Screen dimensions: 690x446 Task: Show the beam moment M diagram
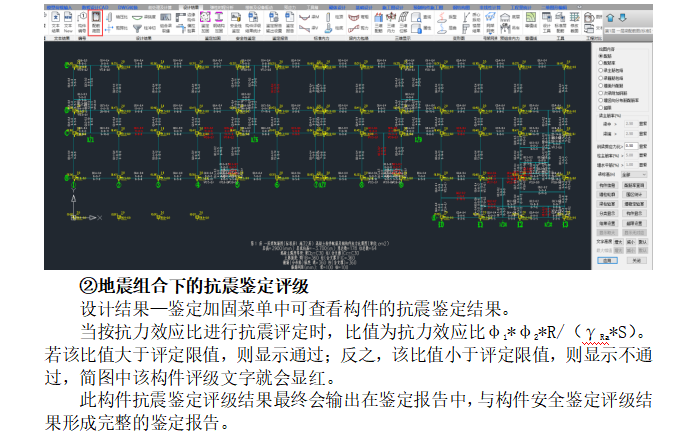pyautogui.click(x=308, y=17)
